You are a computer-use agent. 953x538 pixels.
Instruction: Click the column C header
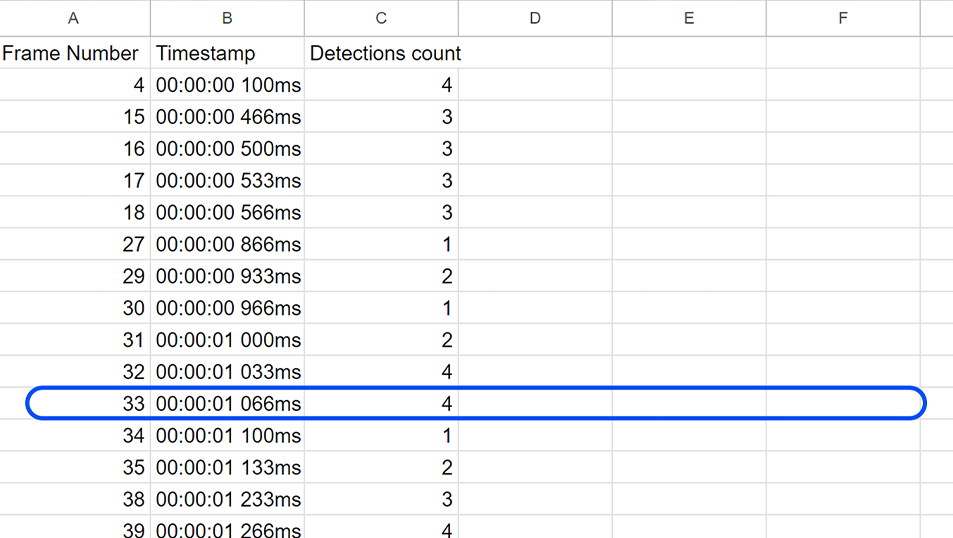coord(381,18)
